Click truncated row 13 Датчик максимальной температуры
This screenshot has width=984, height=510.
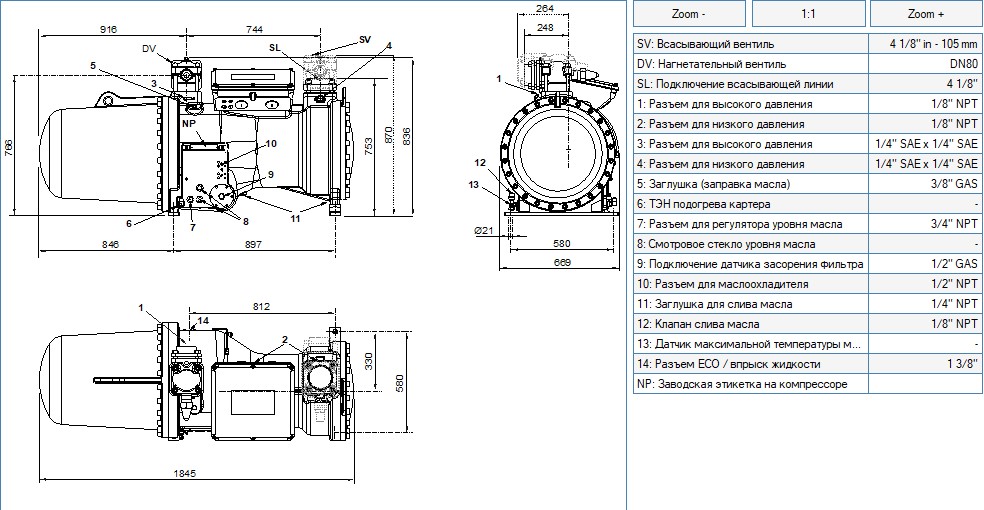pos(807,344)
